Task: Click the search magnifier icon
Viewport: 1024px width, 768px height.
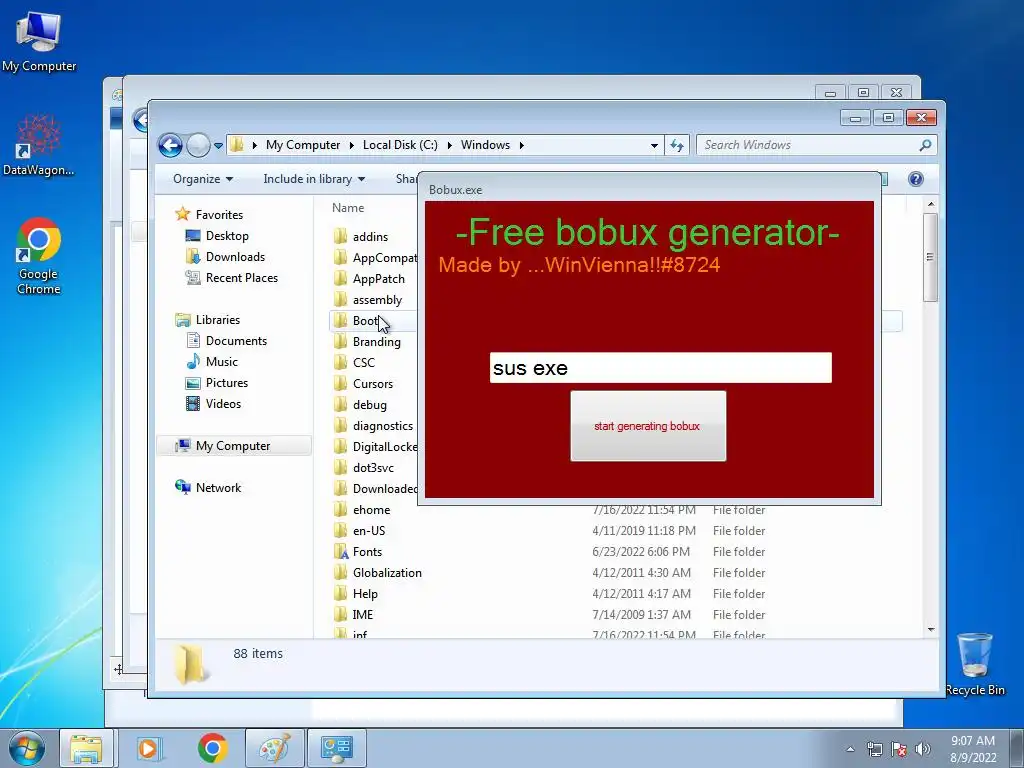Action: pyautogui.click(x=925, y=145)
